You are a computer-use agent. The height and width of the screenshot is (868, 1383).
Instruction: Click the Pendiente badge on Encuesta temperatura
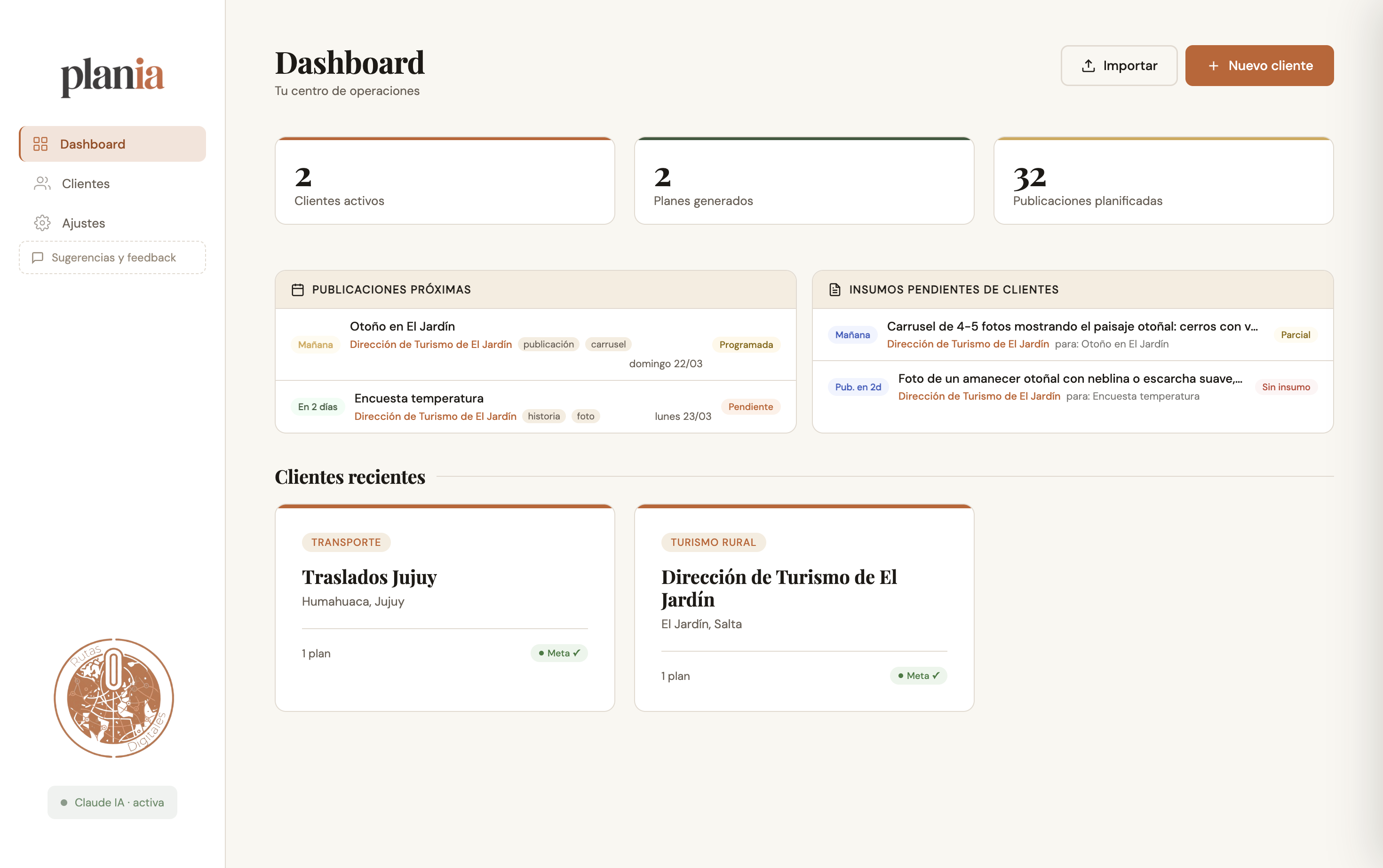pyautogui.click(x=750, y=406)
